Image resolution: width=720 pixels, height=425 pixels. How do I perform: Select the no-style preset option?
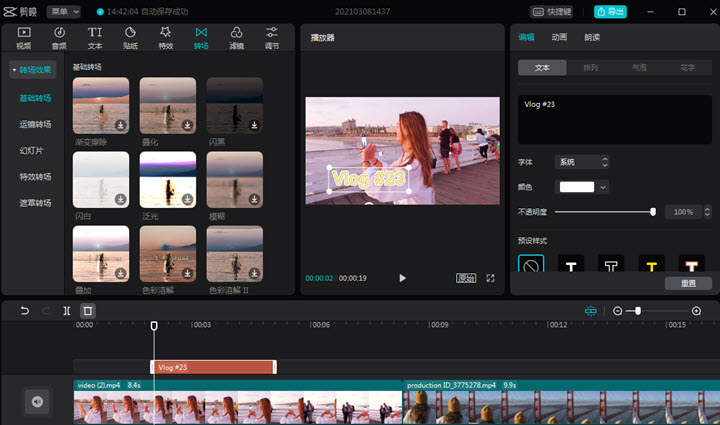tap(531, 265)
